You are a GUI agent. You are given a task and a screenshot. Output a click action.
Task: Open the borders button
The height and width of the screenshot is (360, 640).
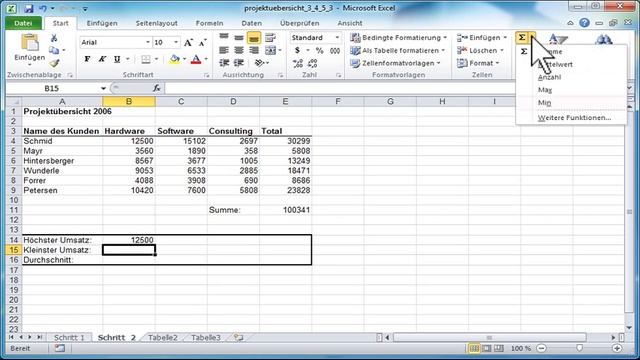point(146,59)
